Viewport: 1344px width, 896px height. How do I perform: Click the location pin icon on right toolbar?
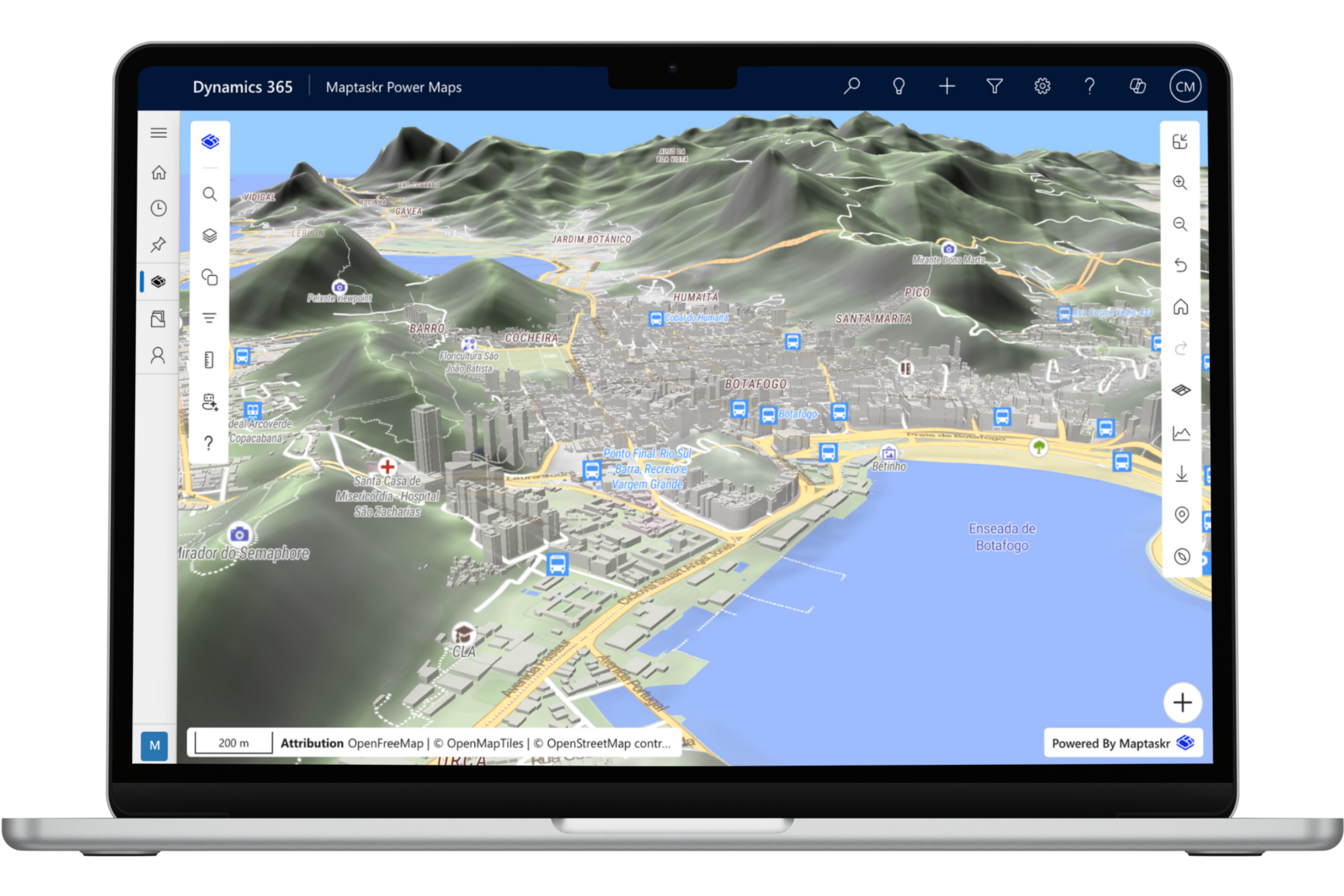tap(1181, 515)
